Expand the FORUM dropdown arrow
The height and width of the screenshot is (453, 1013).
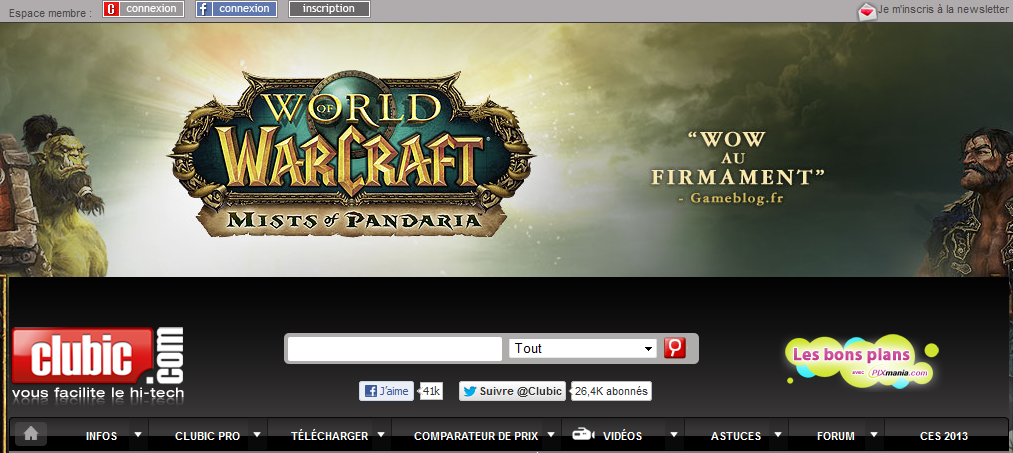click(874, 434)
